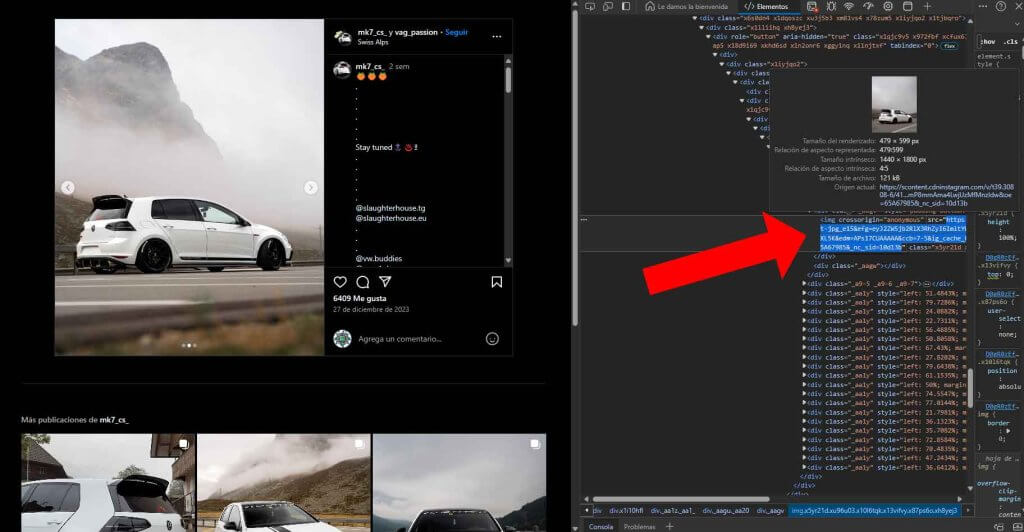Click the 6409 Me gusta count
Image resolution: width=1024 pixels, height=532 pixels.
tap(360, 298)
